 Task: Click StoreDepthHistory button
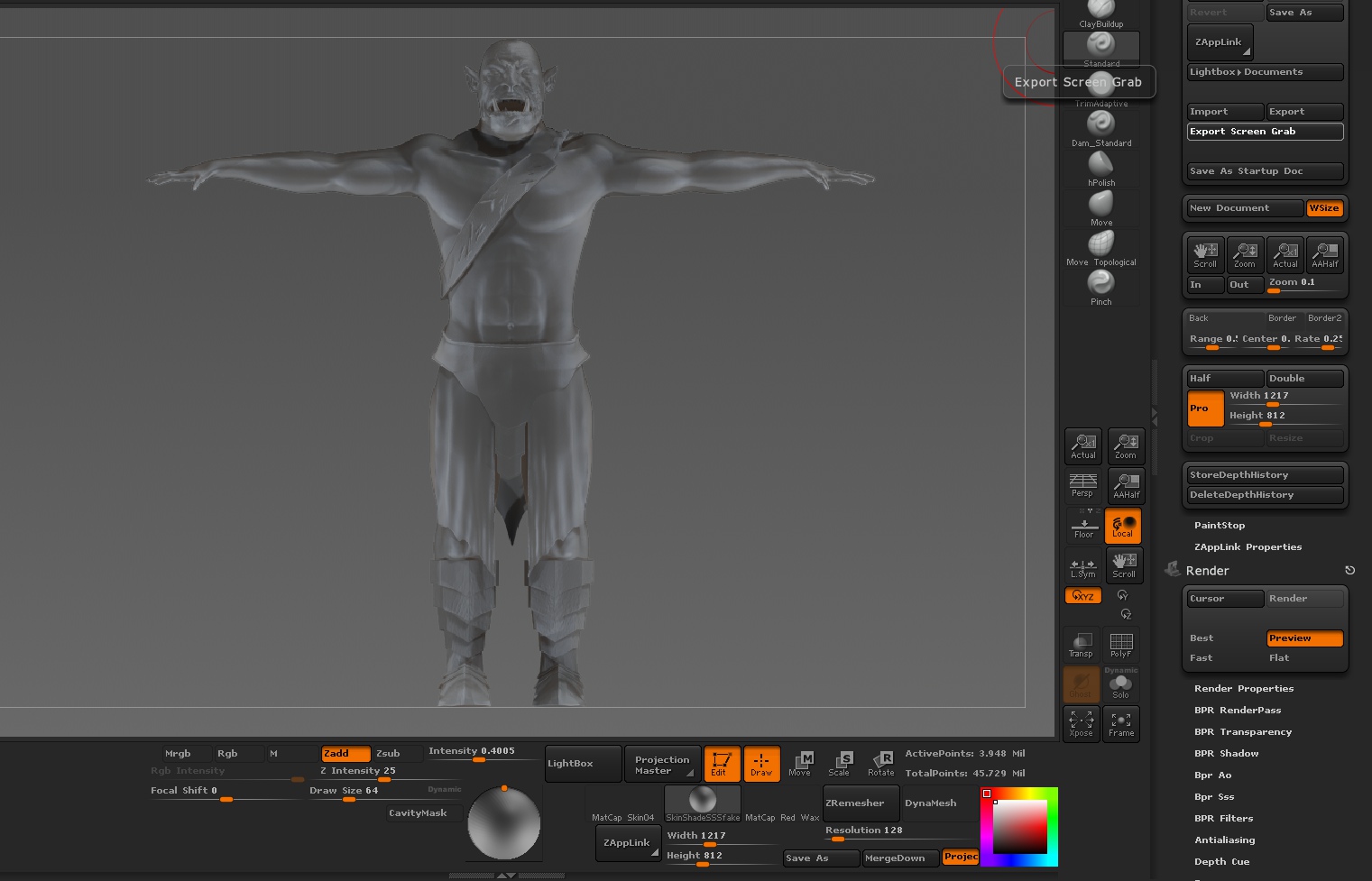pyautogui.click(x=1266, y=475)
